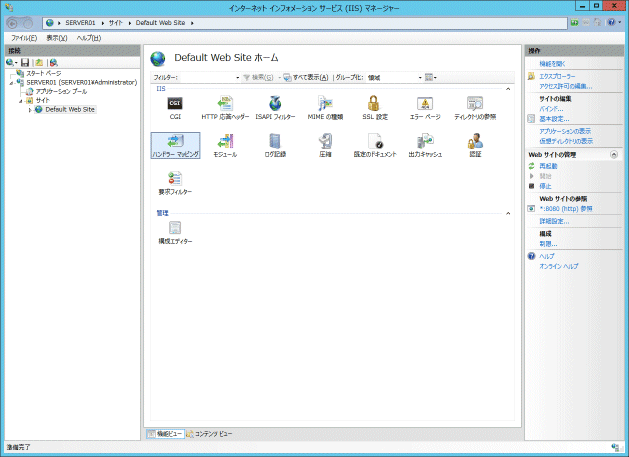Open the フィルター dropdown arrow

238,77
